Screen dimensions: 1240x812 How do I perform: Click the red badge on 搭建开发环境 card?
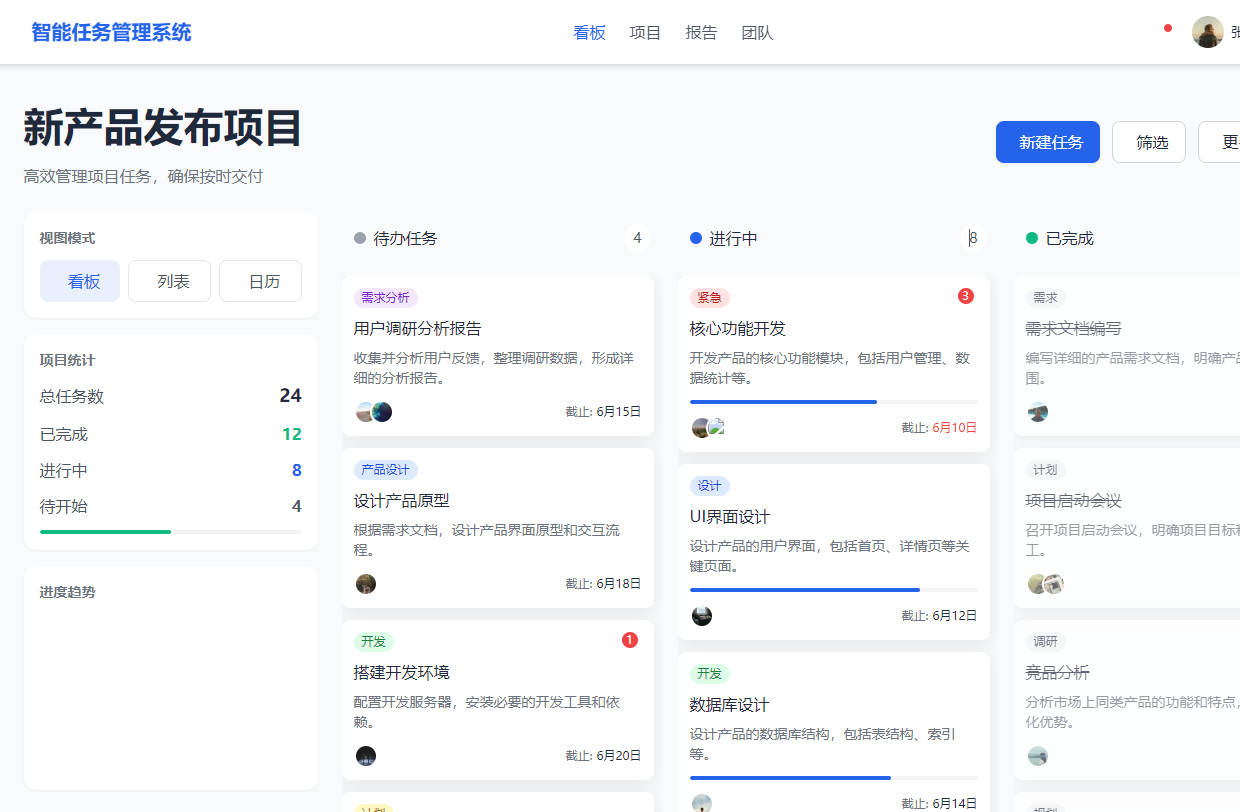[x=630, y=639]
